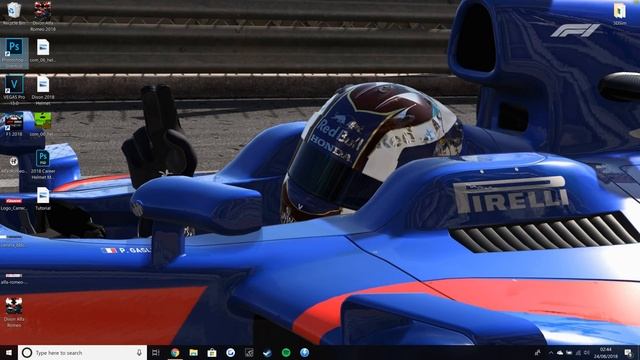The image size is (640, 360).
Task: Open Google Chrome from the taskbar
Action: 175,353
